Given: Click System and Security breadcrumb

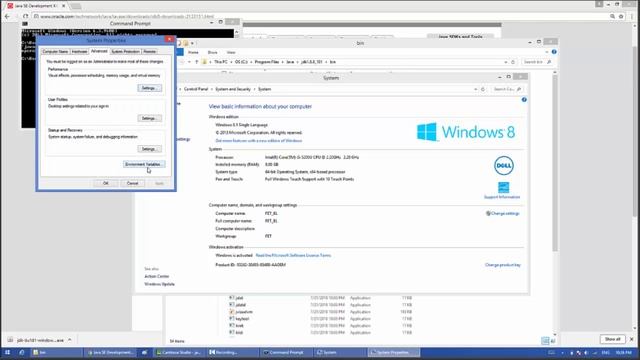Looking at the screenshot, I should pyautogui.click(x=233, y=89).
